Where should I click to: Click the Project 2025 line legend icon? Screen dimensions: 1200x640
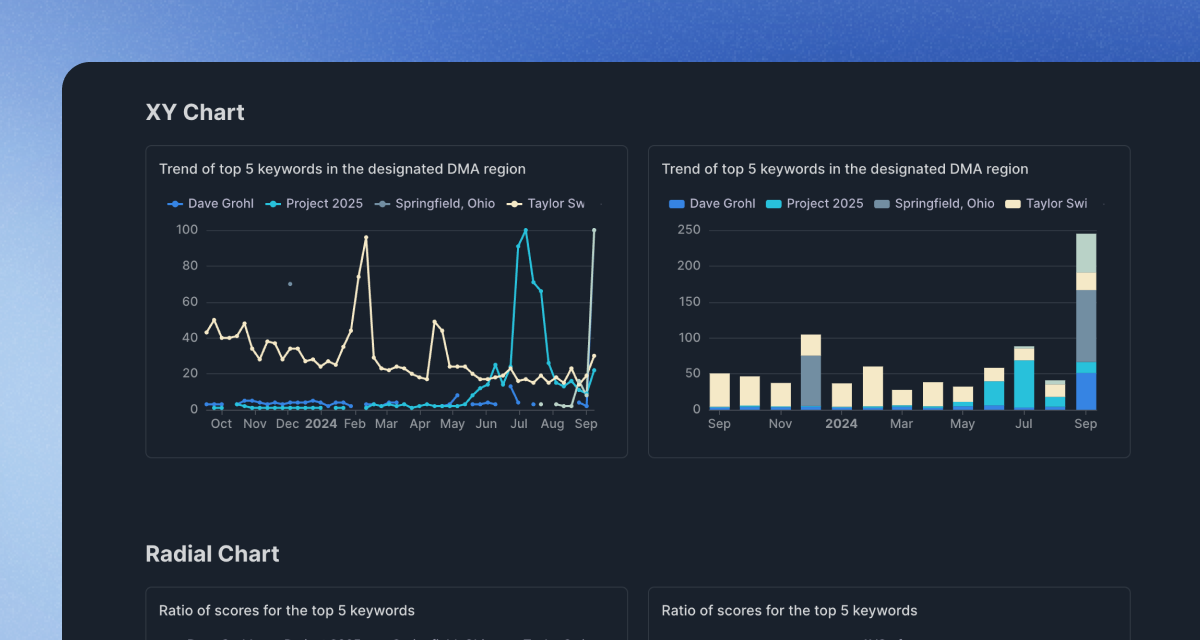coord(271,203)
